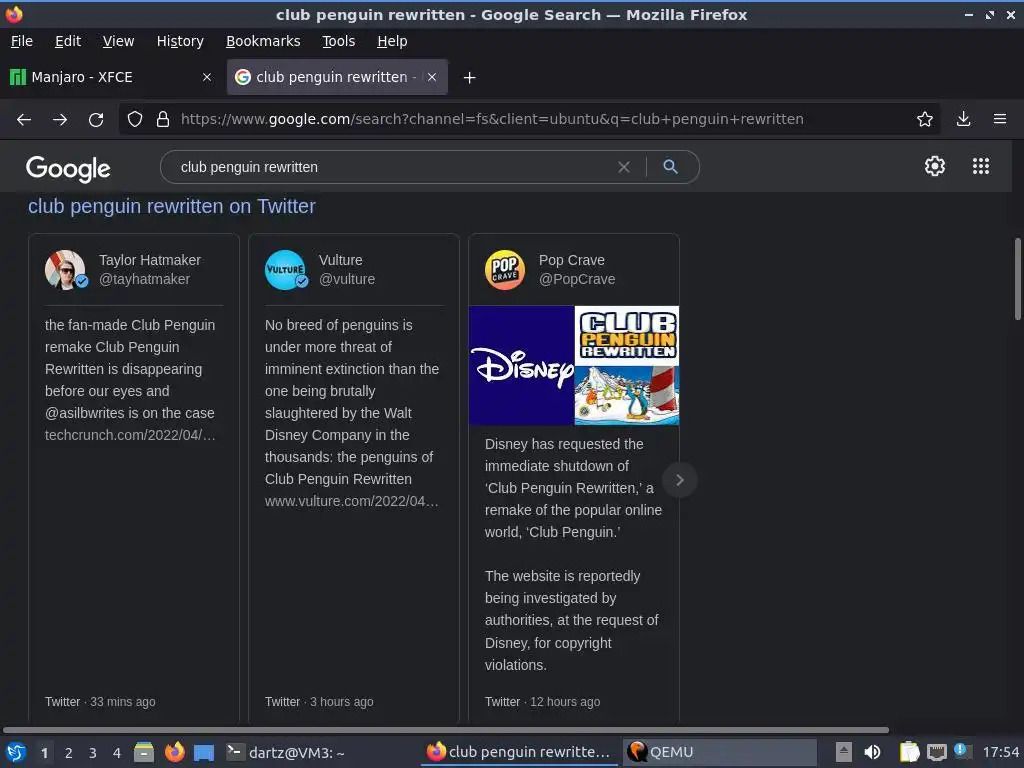Open the View menu
Viewport: 1024px width, 768px height.
point(118,41)
